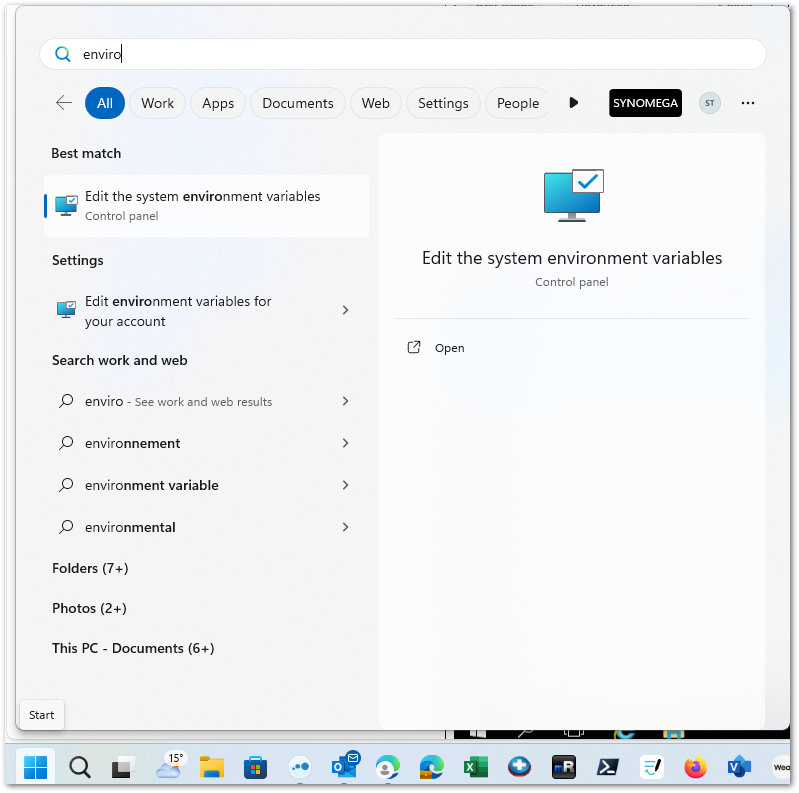The height and width of the screenshot is (793, 799).
Task: Expand the 'environnement' suggestion chevron
Action: tap(345, 443)
